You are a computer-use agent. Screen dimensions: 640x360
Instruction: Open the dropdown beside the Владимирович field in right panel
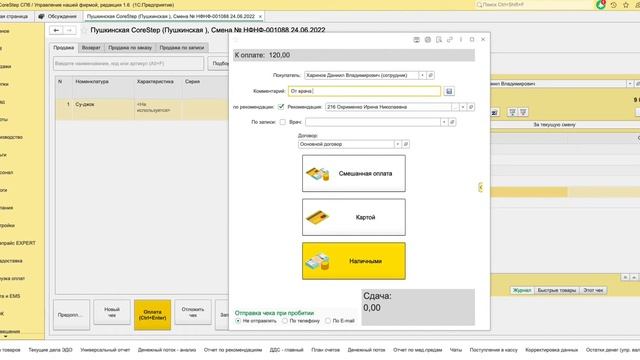[x=630, y=84]
